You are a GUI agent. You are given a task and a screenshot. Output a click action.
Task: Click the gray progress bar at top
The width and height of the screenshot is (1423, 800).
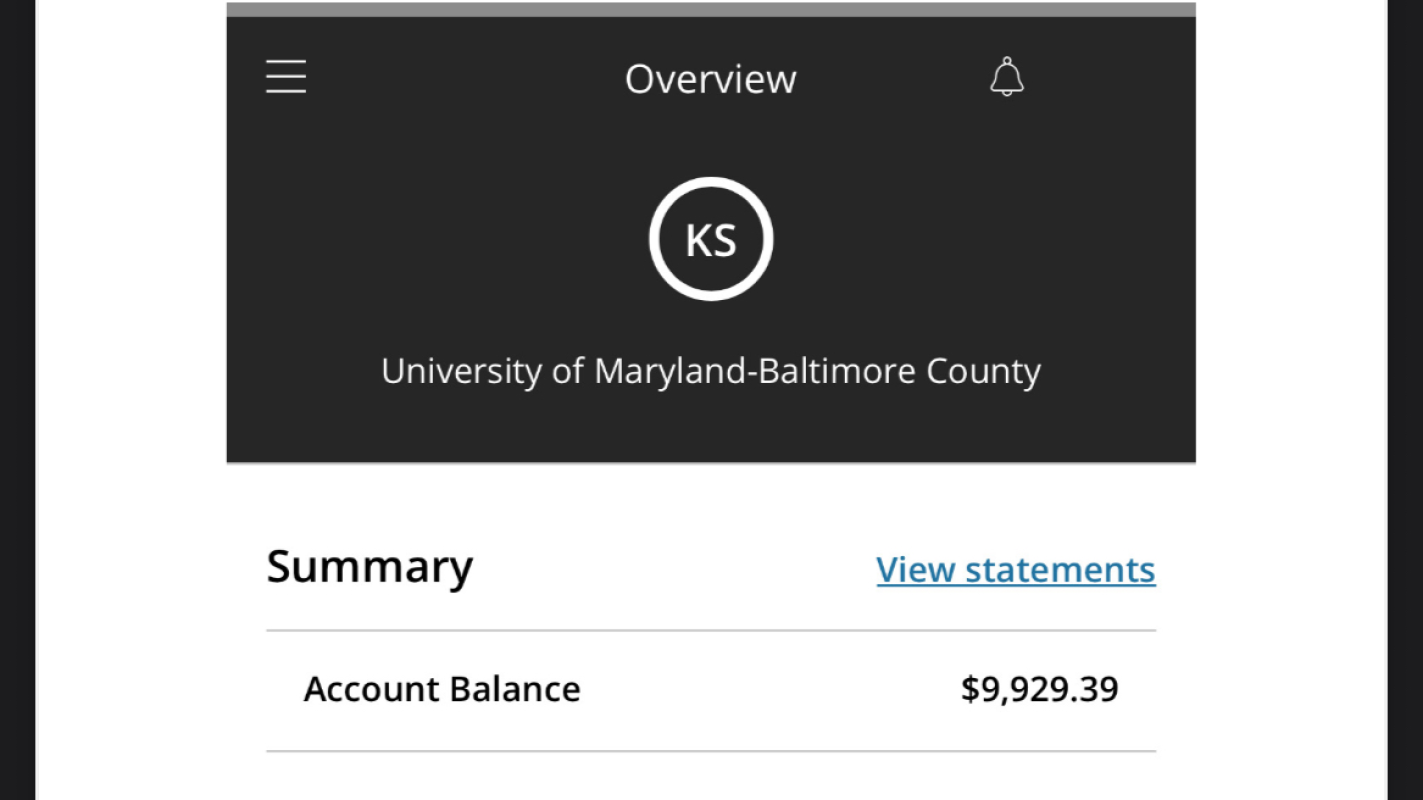[710, 7]
